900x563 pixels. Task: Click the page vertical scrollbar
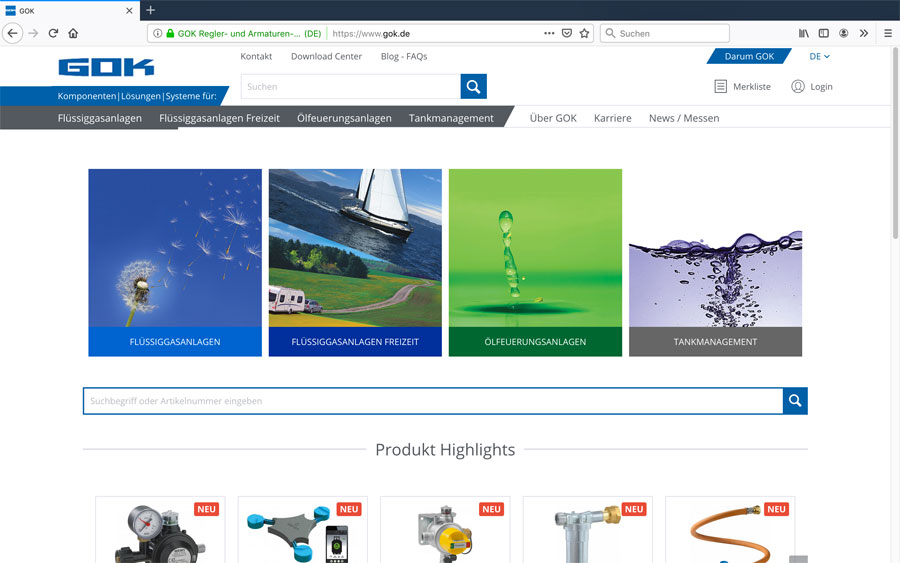coord(895,143)
